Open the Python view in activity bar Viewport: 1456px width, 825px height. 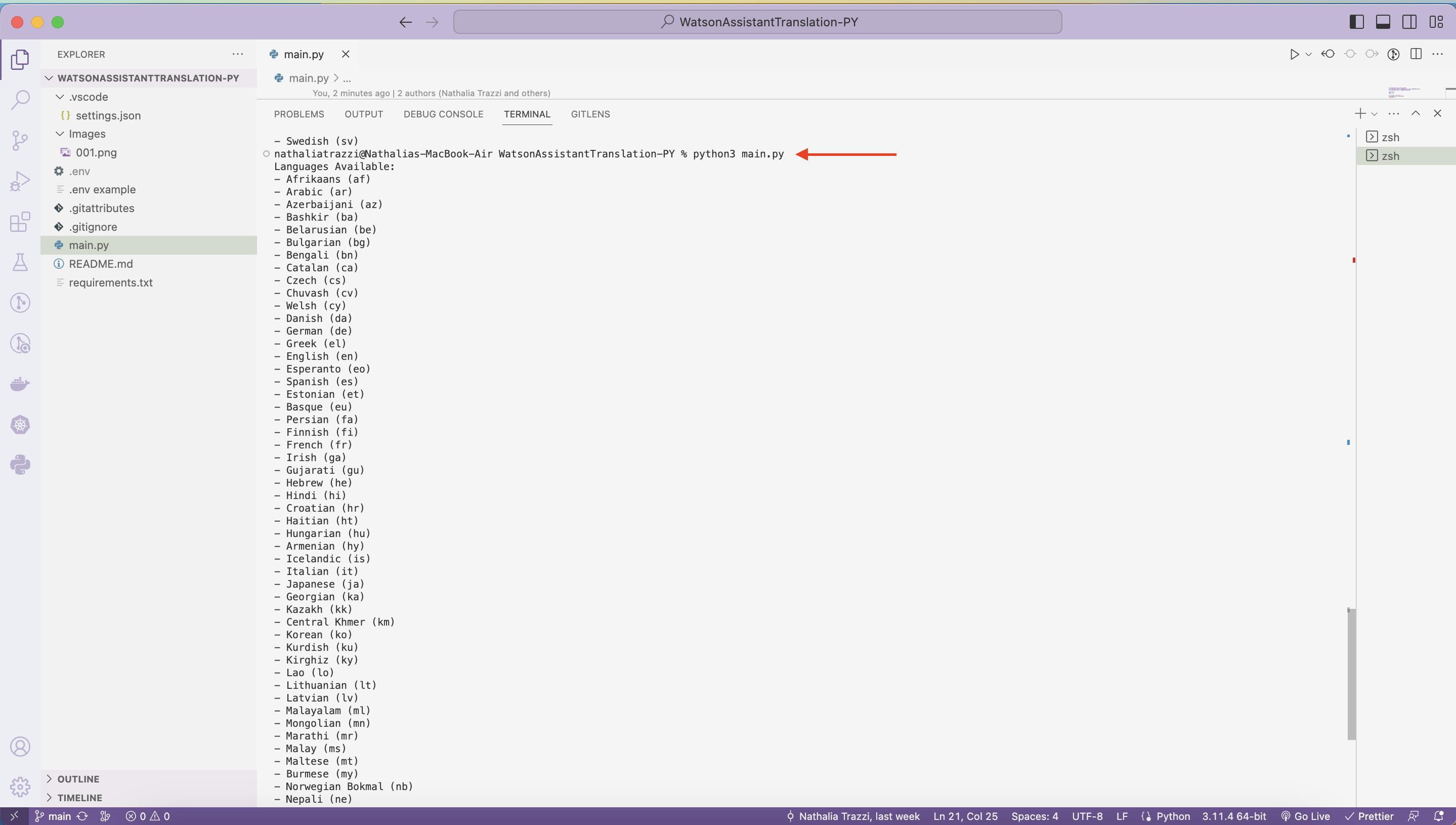[x=20, y=465]
